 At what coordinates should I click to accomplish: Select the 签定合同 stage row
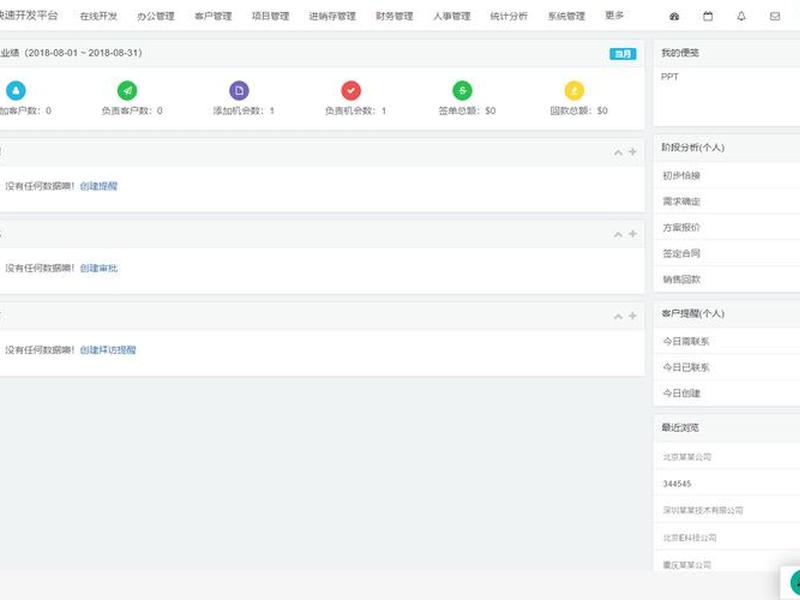(x=727, y=254)
